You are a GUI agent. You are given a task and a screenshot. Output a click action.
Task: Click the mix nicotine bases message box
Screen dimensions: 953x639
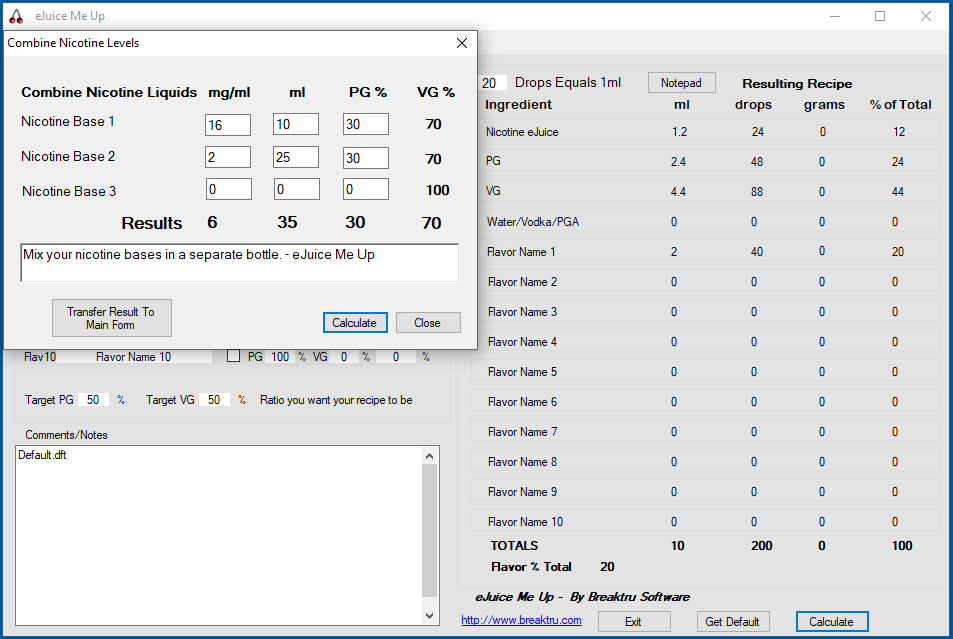[x=239, y=263]
